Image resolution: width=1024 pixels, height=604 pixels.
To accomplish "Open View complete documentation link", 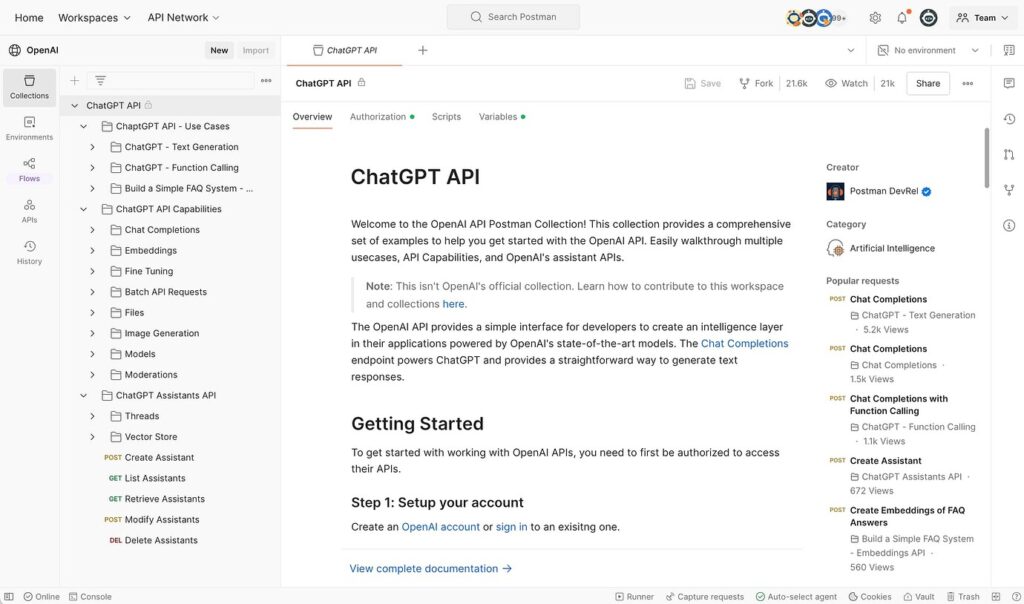I will [430, 569].
